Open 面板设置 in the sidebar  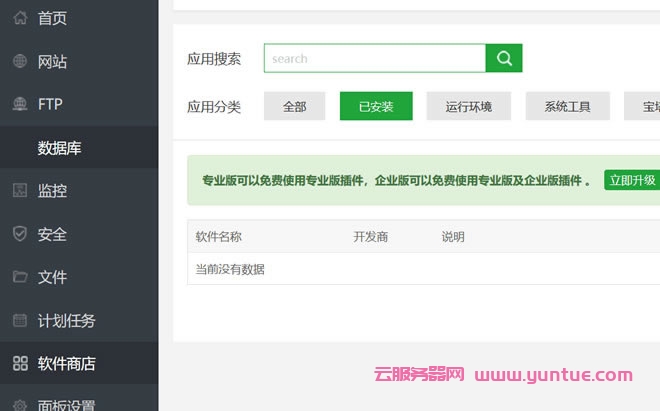[66, 405]
